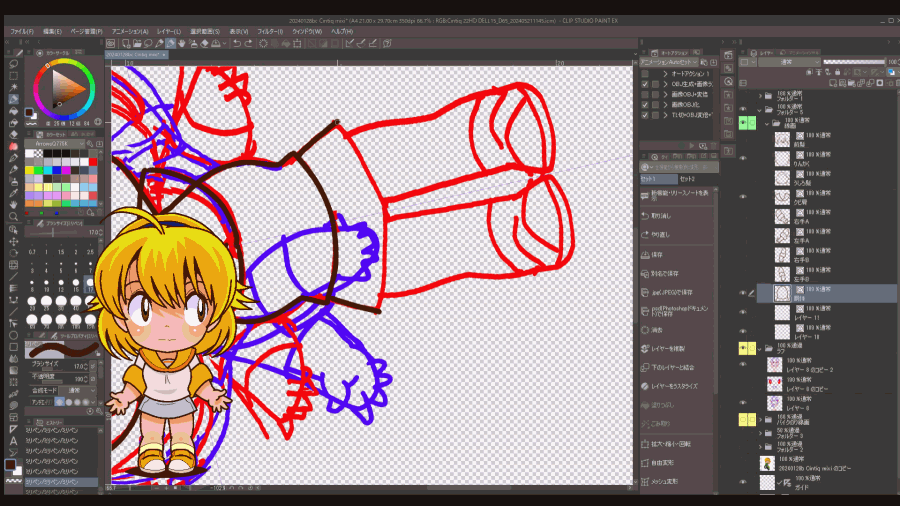The height and width of the screenshot is (506, 900).
Task: Switch to the セット2 quick access tab
Action: click(x=688, y=179)
